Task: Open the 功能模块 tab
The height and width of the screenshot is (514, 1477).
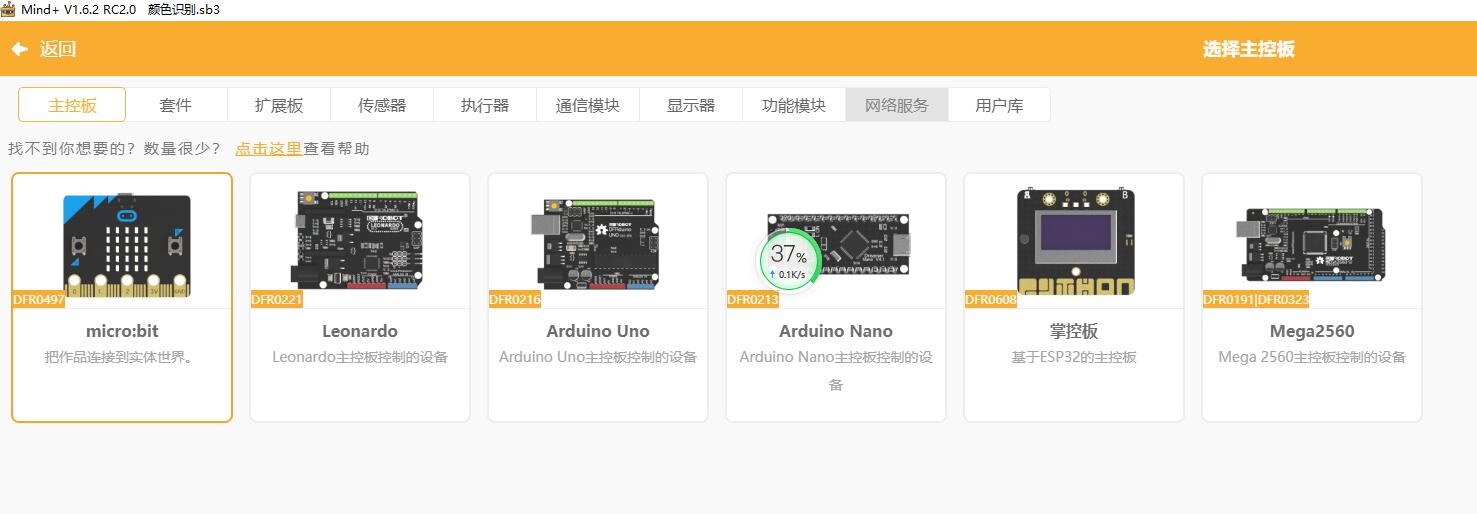Action: [794, 105]
